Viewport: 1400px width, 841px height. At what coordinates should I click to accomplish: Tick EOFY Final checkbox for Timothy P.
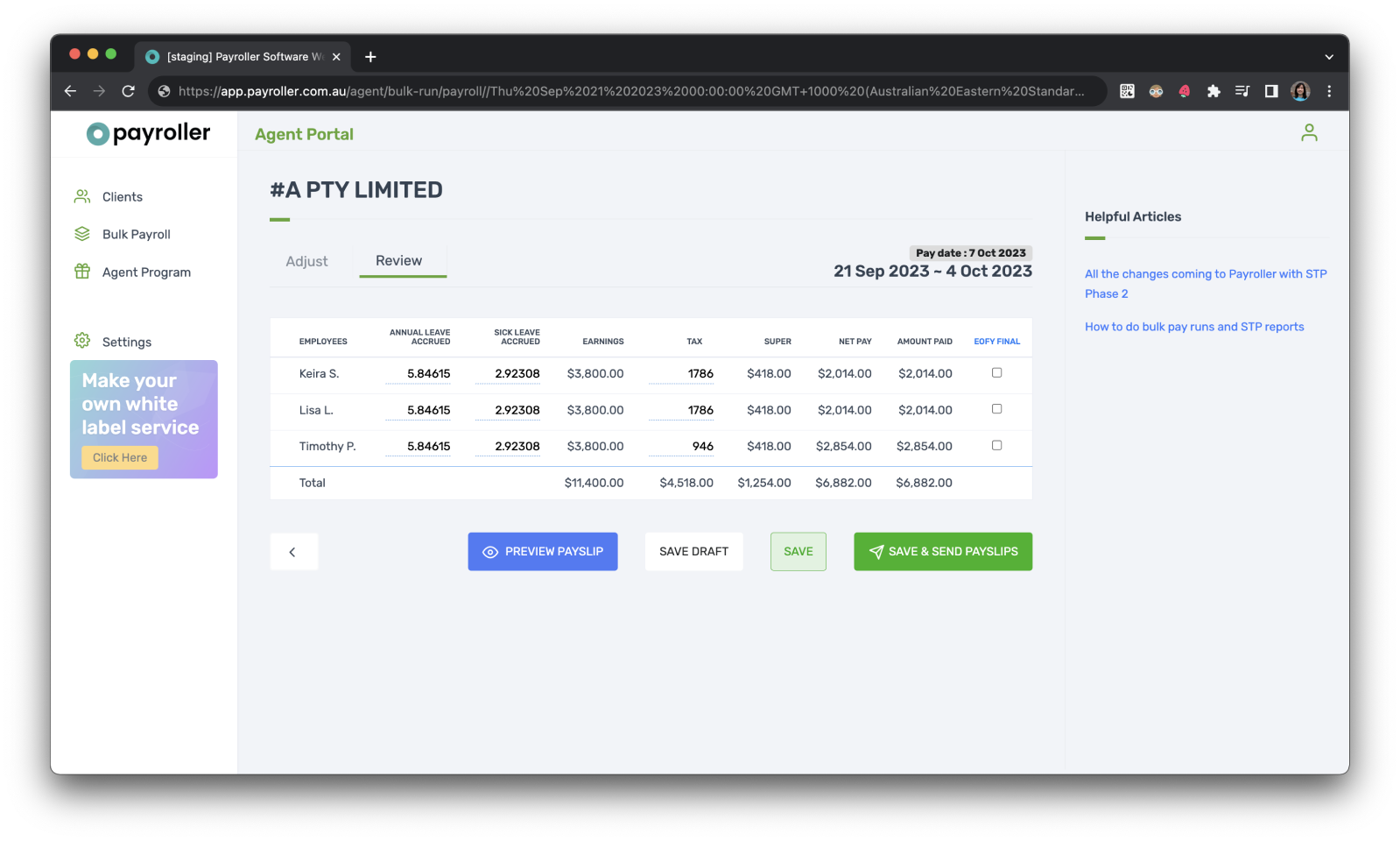[x=996, y=446]
